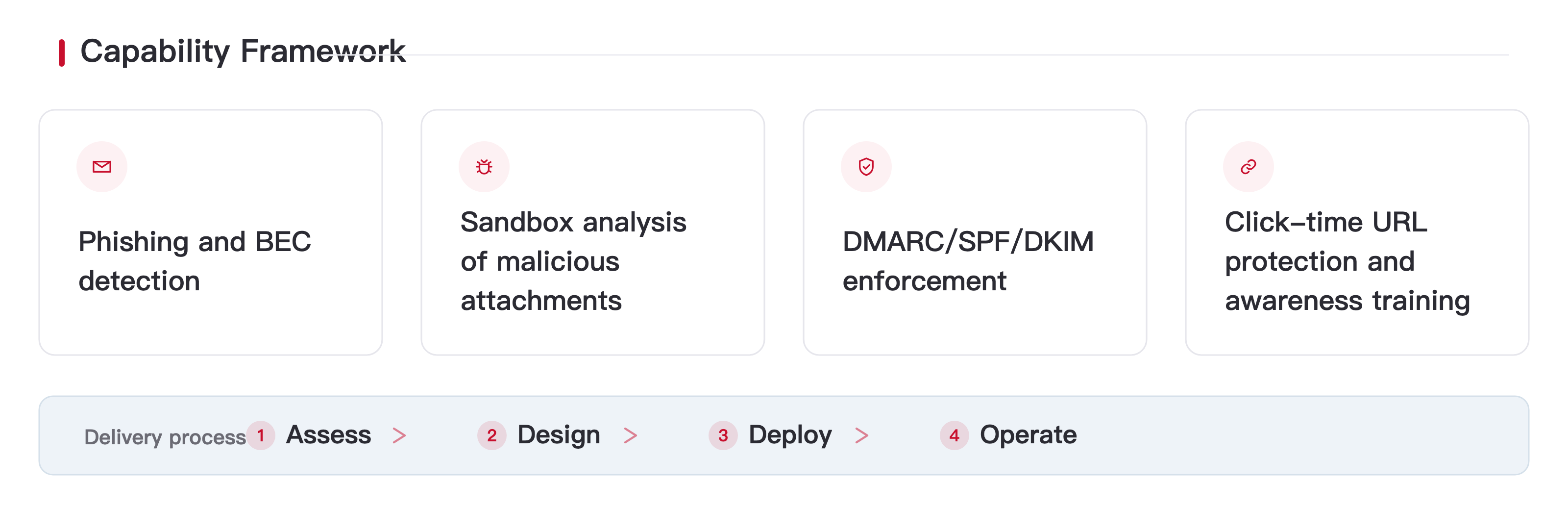Open the Design step
Viewport: 1568px width, 510px height.
(x=559, y=435)
